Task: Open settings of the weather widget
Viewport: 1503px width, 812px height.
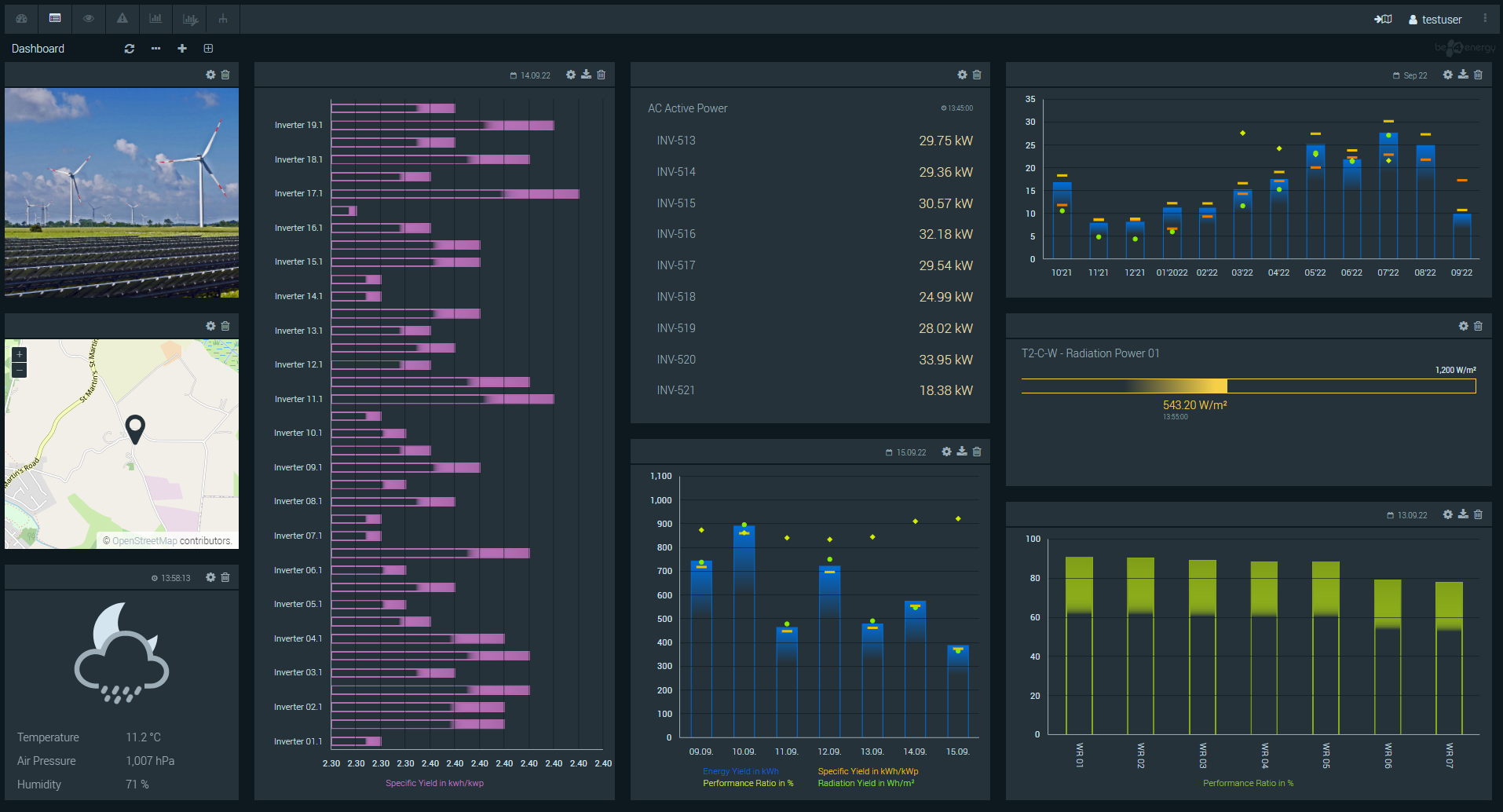Action: coord(210,577)
